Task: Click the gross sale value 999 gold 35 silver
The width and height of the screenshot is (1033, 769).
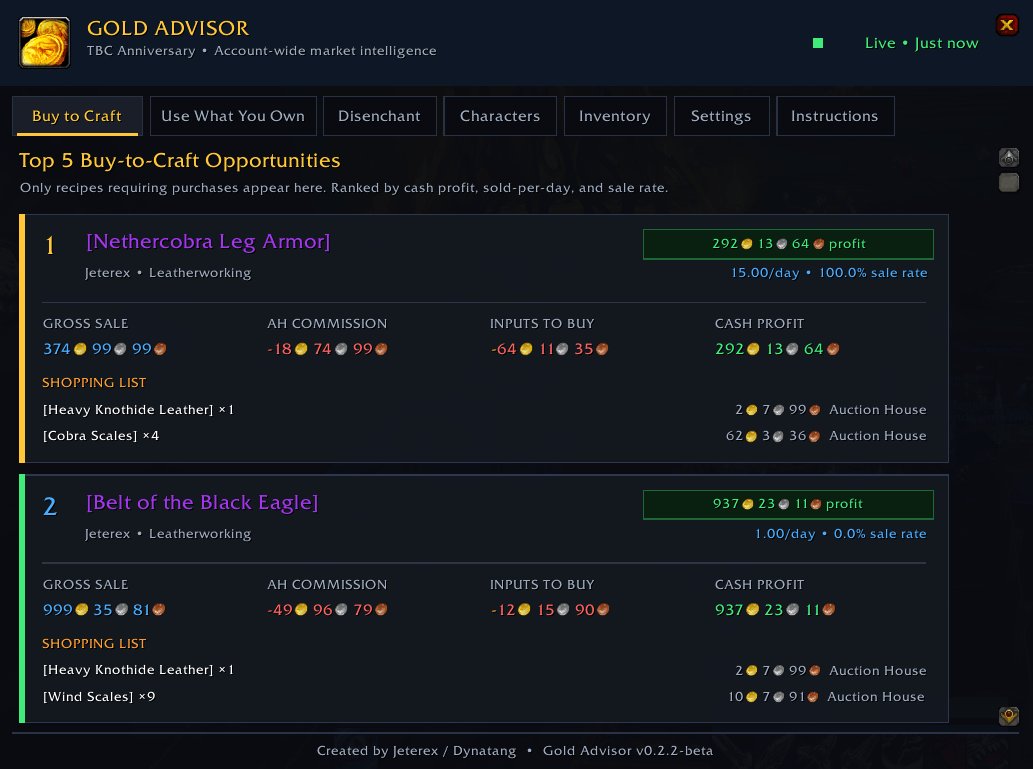Action: 104,610
